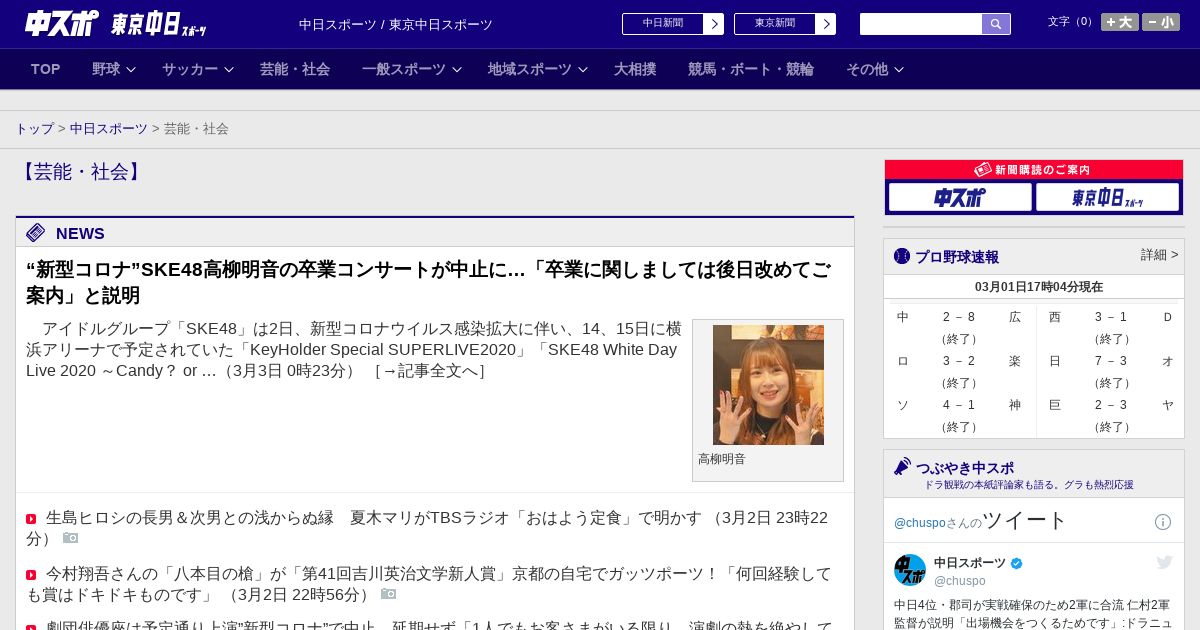The height and width of the screenshot is (630, 1200).
Task: Click the camera icon after 生島ヒロシ article
Action: [x=70, y=538]
